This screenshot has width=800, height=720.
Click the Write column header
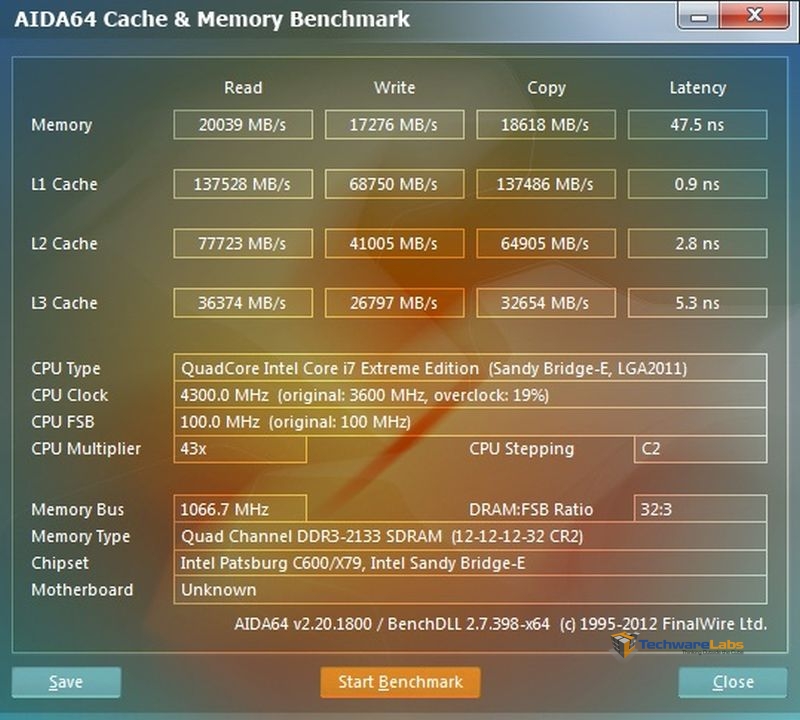coord(394,87)
